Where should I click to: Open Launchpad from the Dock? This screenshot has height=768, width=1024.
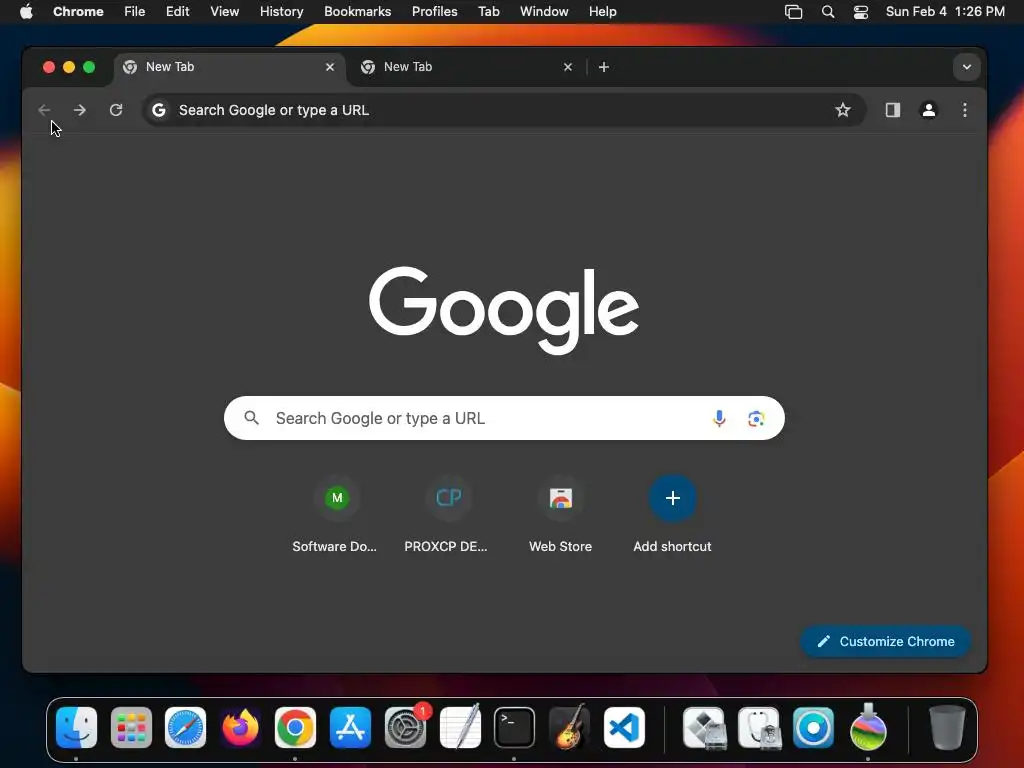coord(131,728)
